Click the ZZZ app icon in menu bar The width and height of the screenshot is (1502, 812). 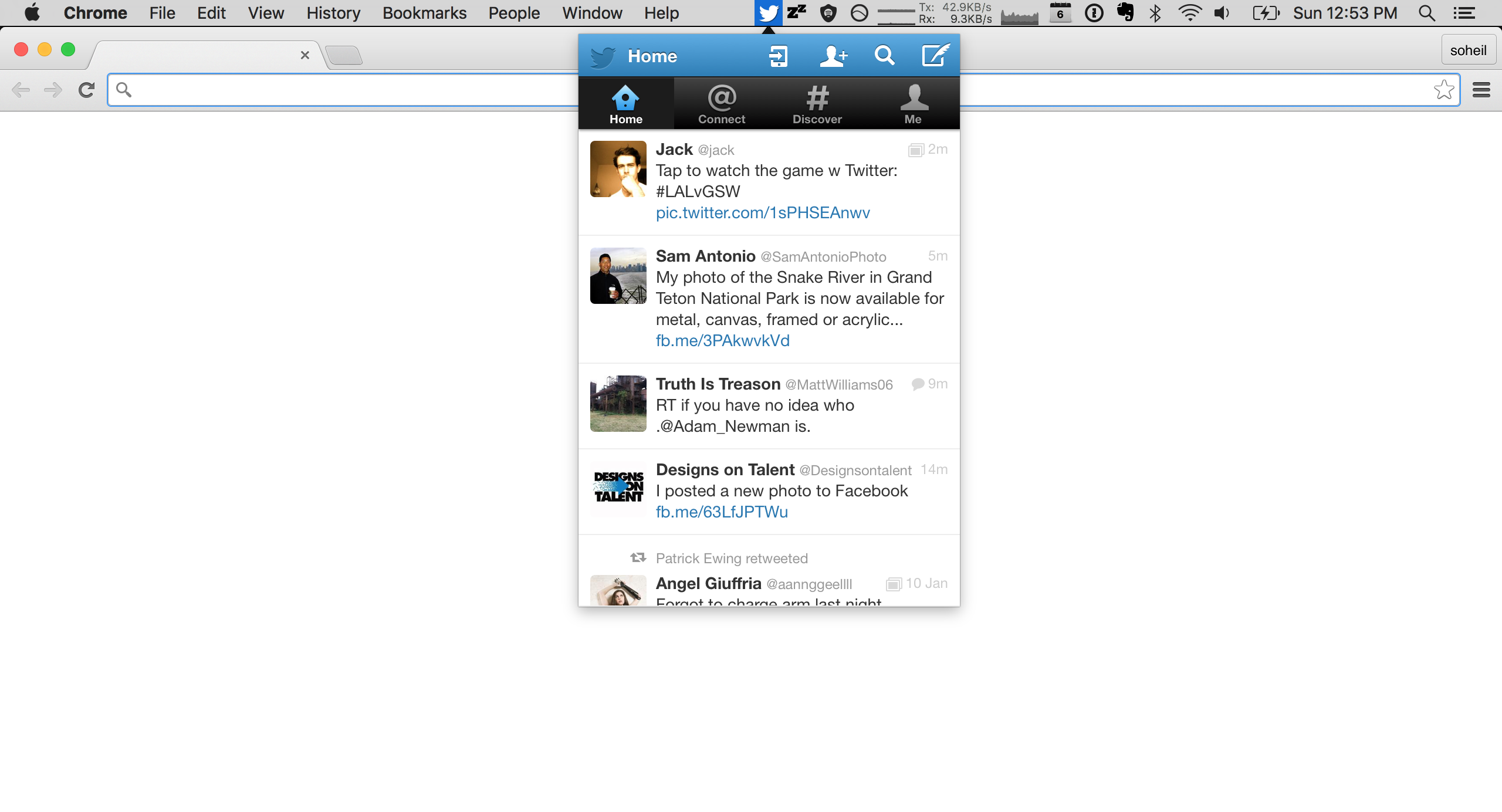pos(796,12)
